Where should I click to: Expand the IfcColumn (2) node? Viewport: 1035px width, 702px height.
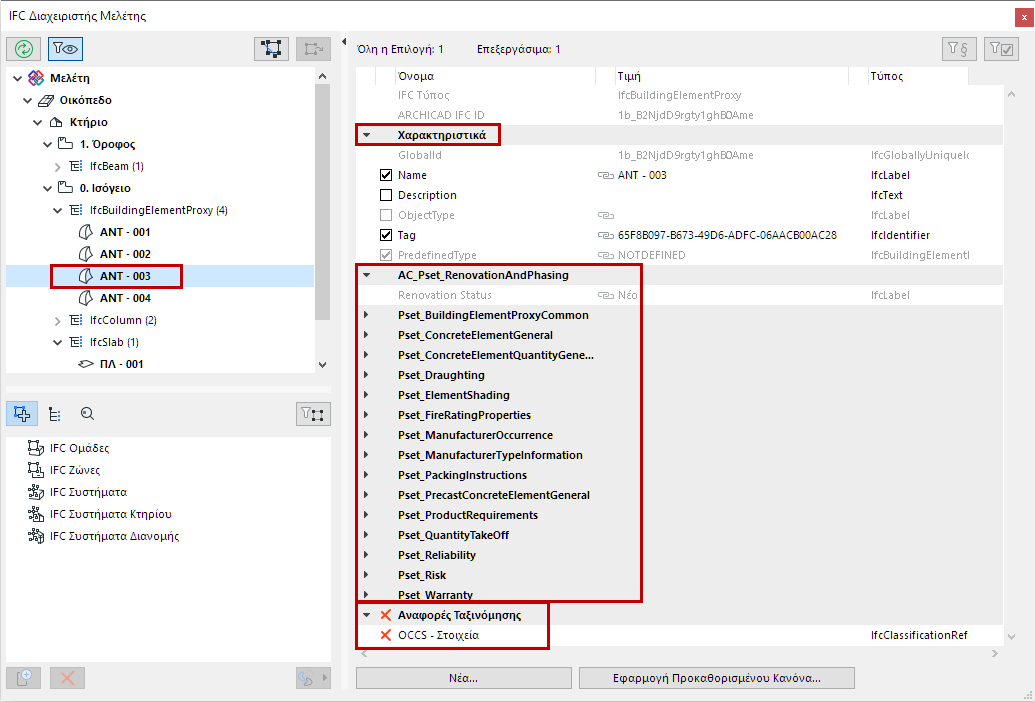tap(57, 321)
